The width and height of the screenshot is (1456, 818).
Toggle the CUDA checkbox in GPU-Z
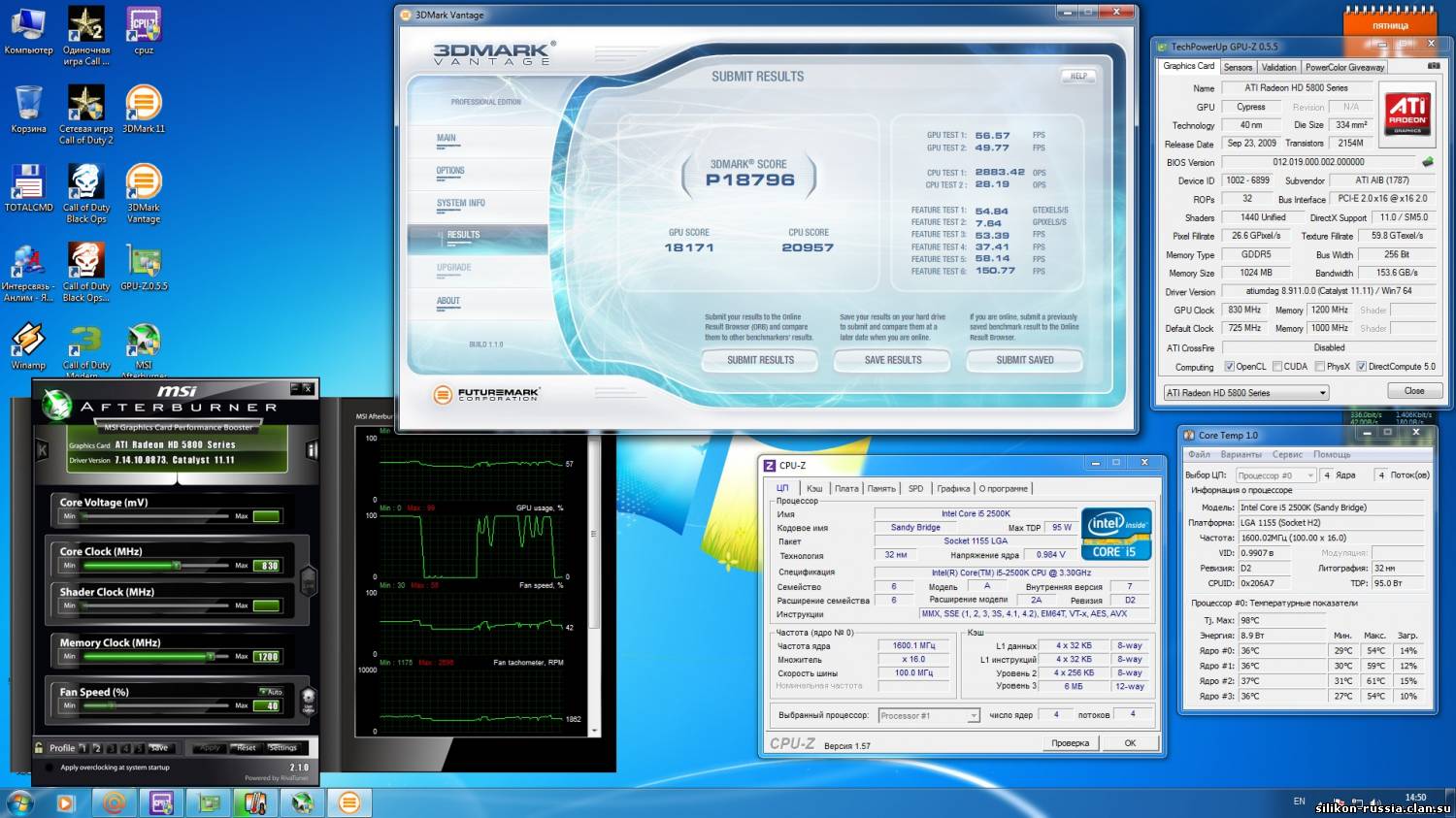click(1277, 367)
